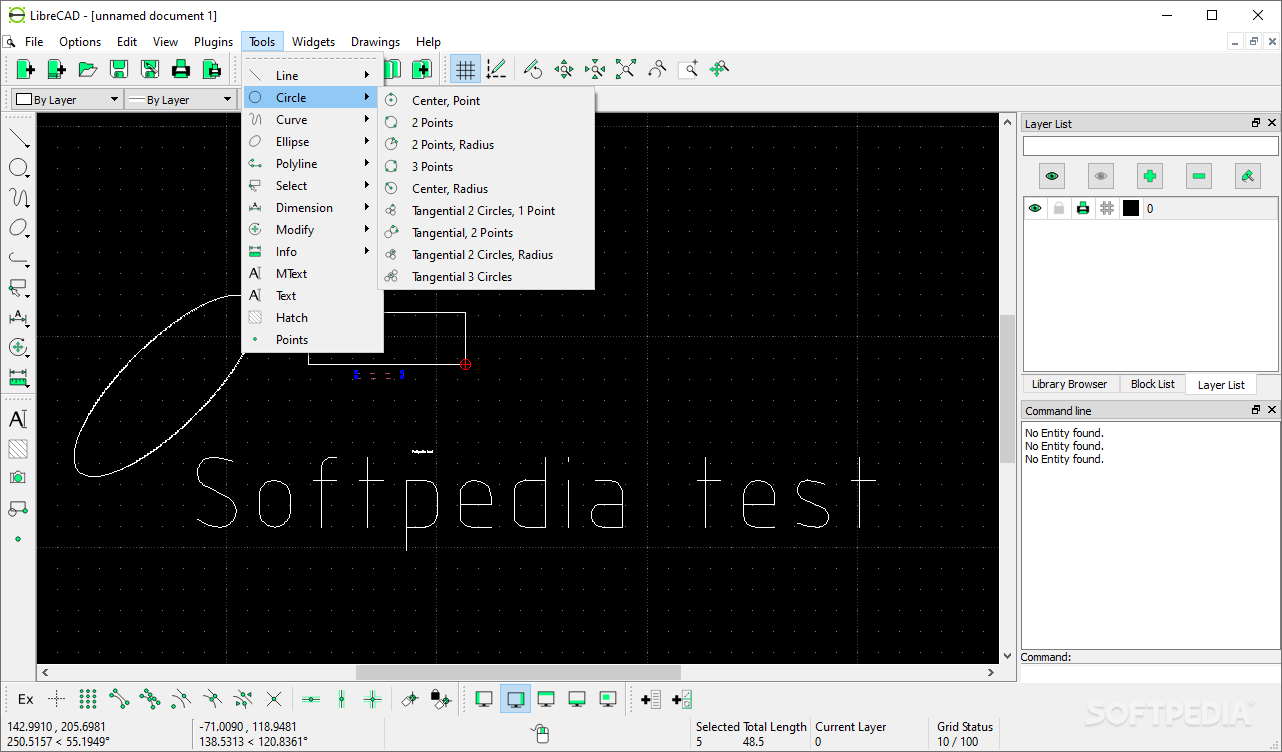
Task: Click the Auto Zoom icon
Action: 626,69
